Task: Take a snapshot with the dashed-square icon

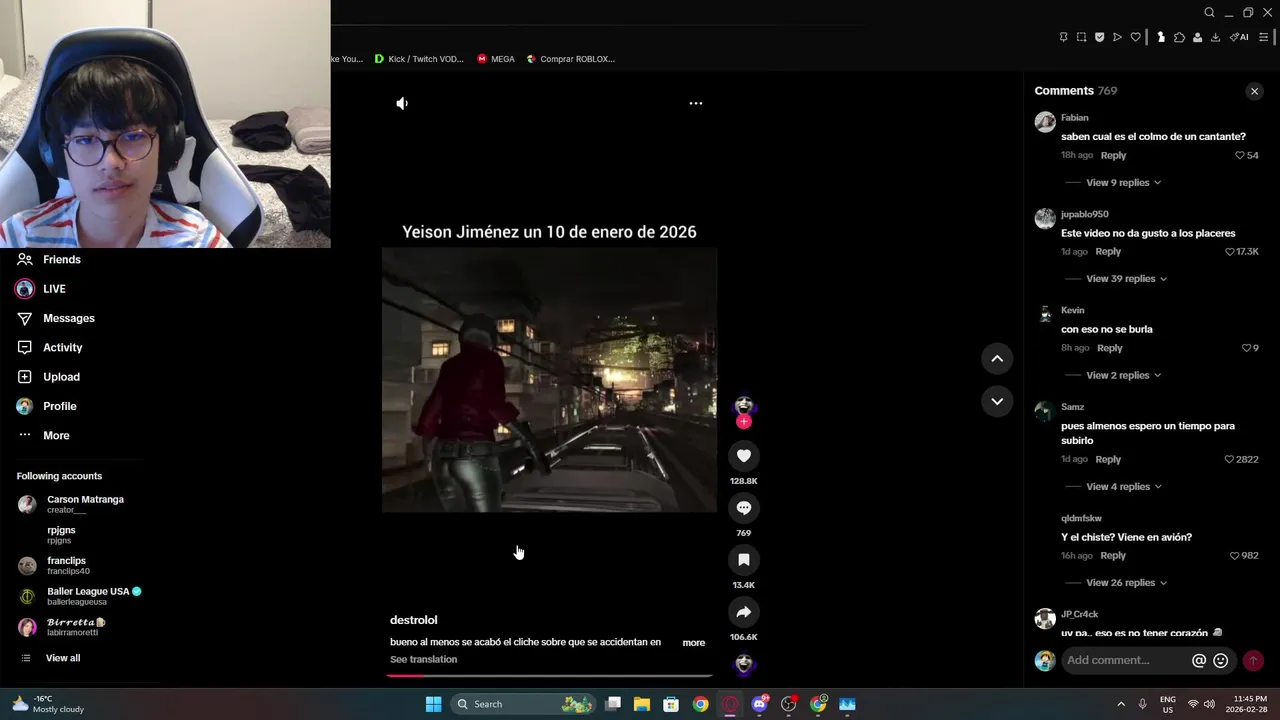Action: point(1081,37)
